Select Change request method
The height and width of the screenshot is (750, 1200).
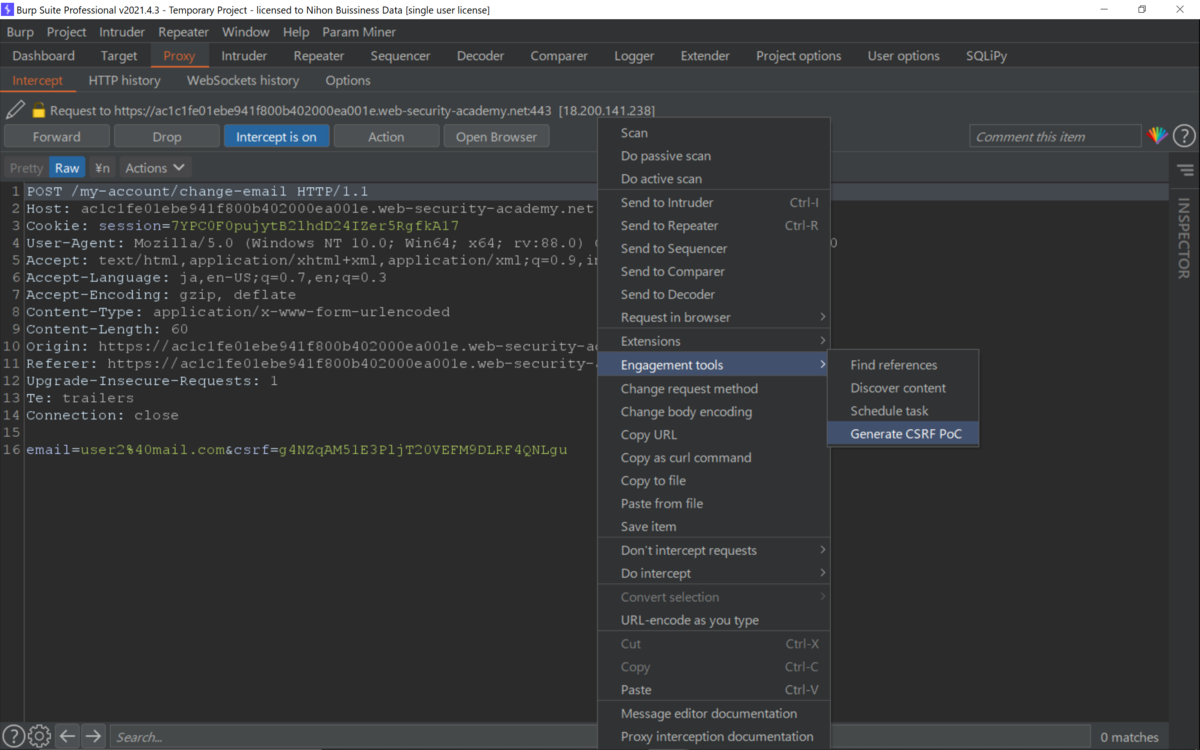point(714,388)
